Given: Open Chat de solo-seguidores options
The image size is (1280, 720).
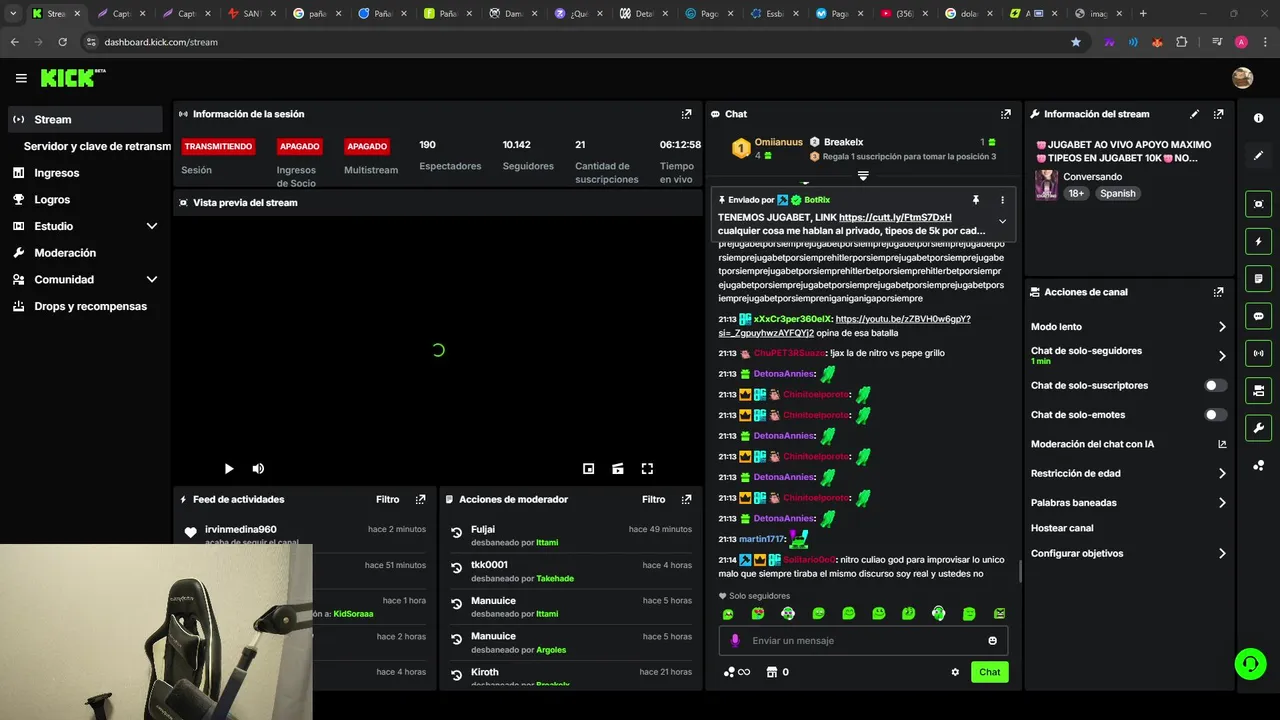Looking at the screenshot, I should (x=1127, y=355).
